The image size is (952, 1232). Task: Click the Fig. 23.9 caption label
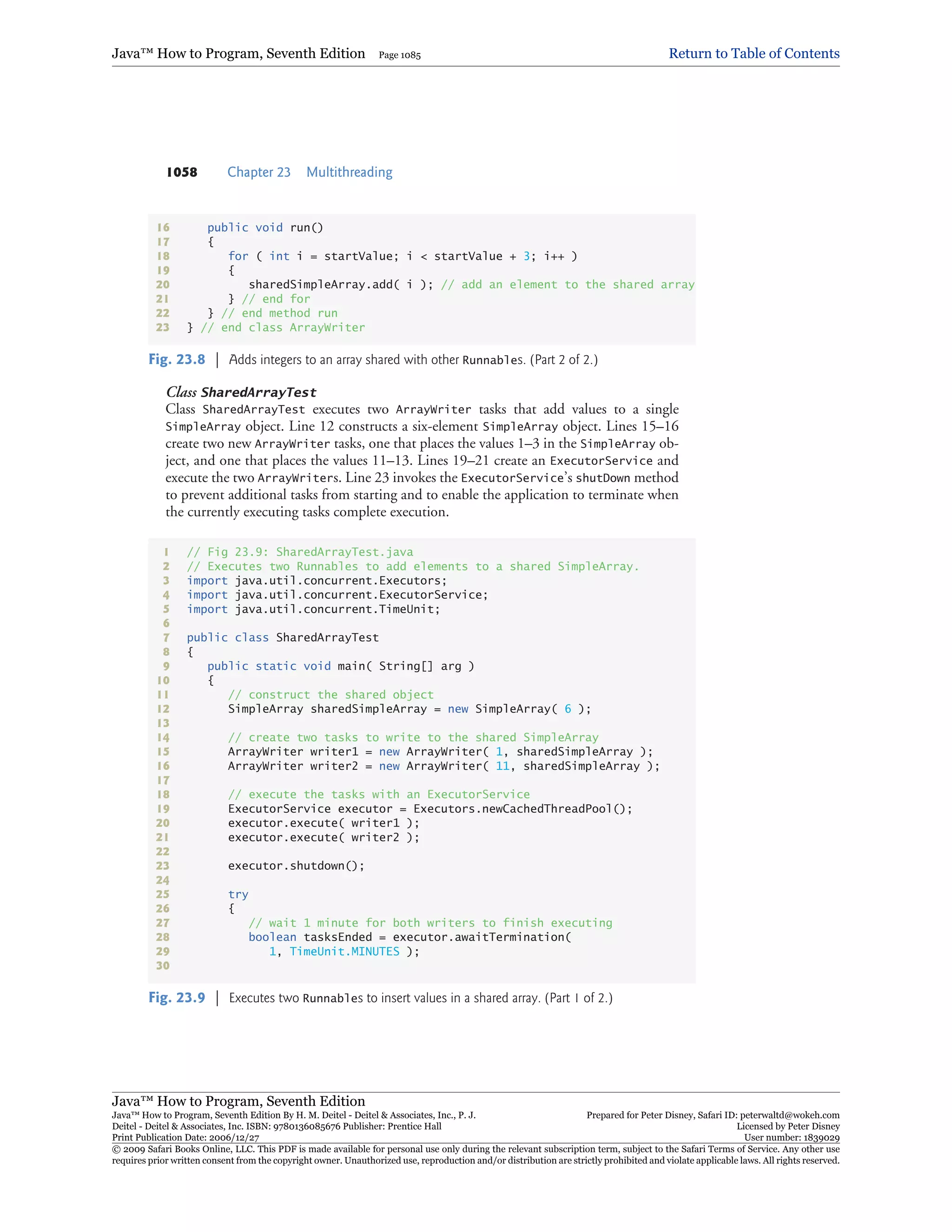point(177,997)
